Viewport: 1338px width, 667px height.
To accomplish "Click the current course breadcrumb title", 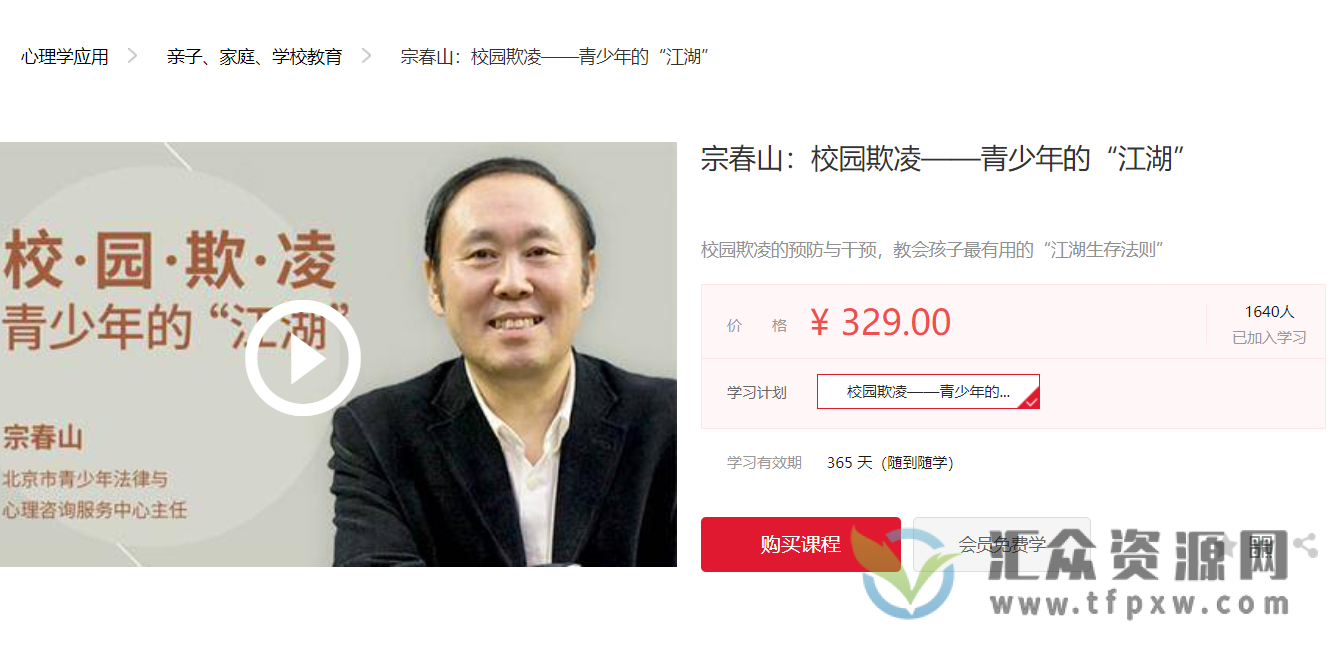I will pyautogui.click(x=555, y=56).
